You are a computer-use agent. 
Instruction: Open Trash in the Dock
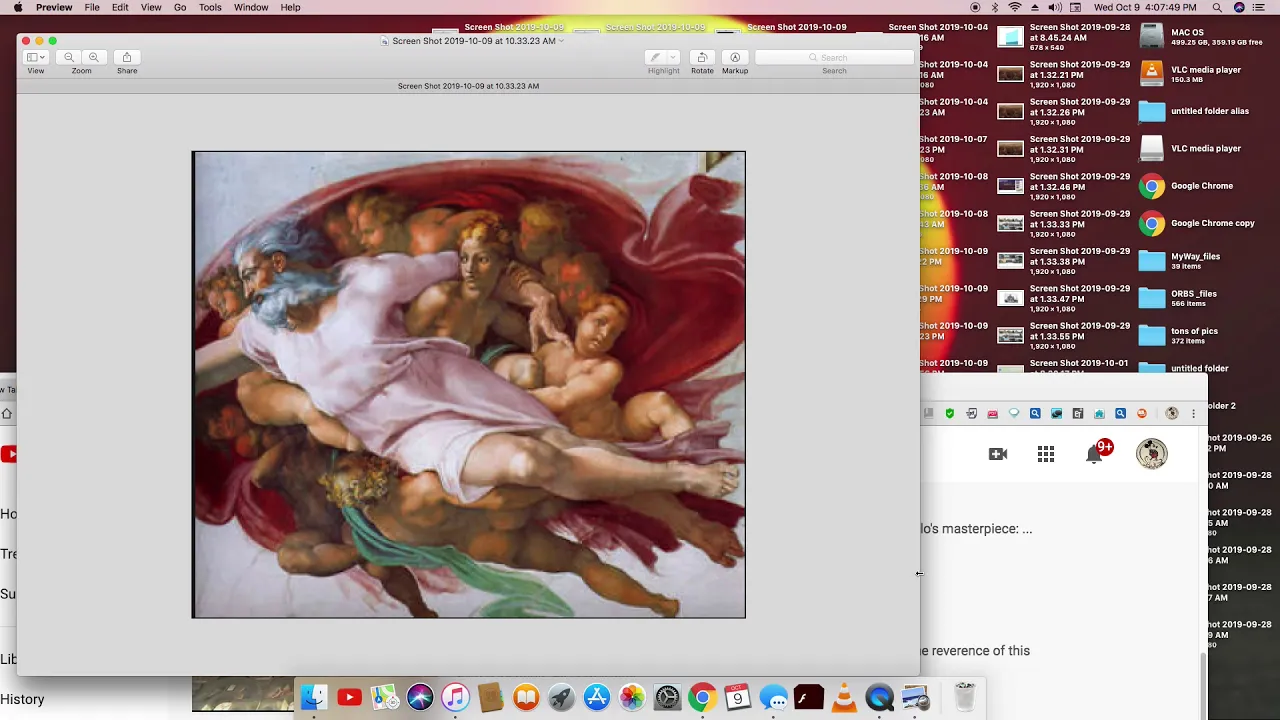click(964, 697)
